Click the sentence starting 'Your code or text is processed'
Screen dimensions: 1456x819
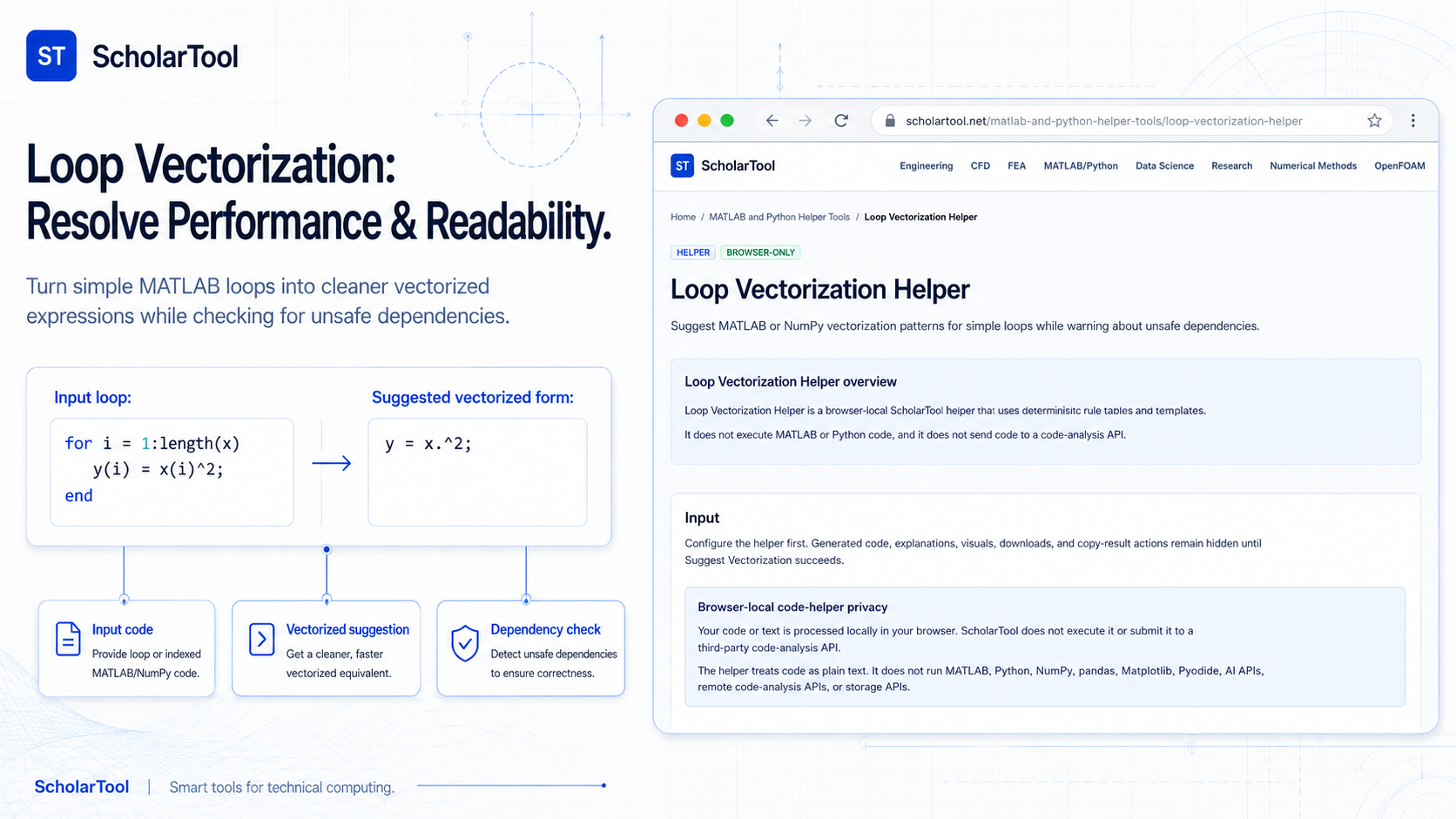tap(946, 639)
